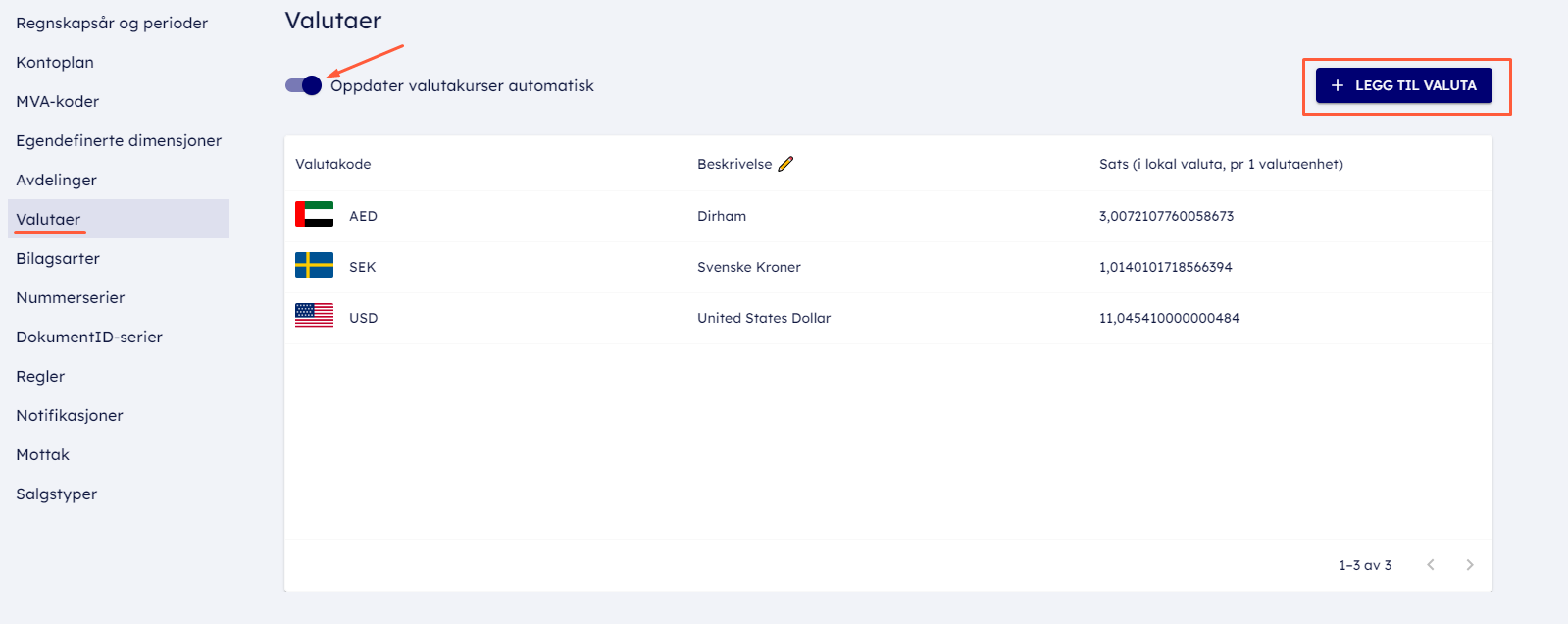Open Egendefinerte dimensjoner page

point(119,140)
